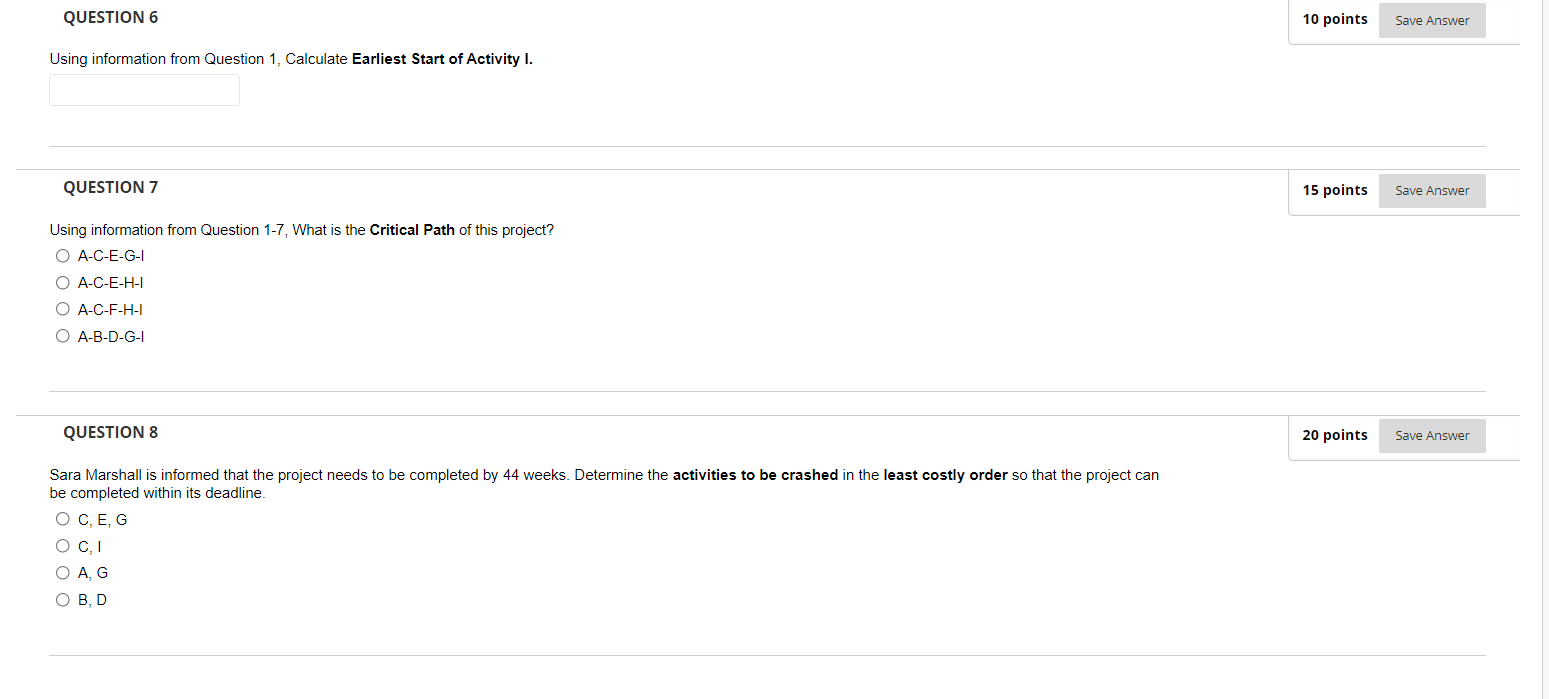Save the answer for Question 8

coord(1431,435)
